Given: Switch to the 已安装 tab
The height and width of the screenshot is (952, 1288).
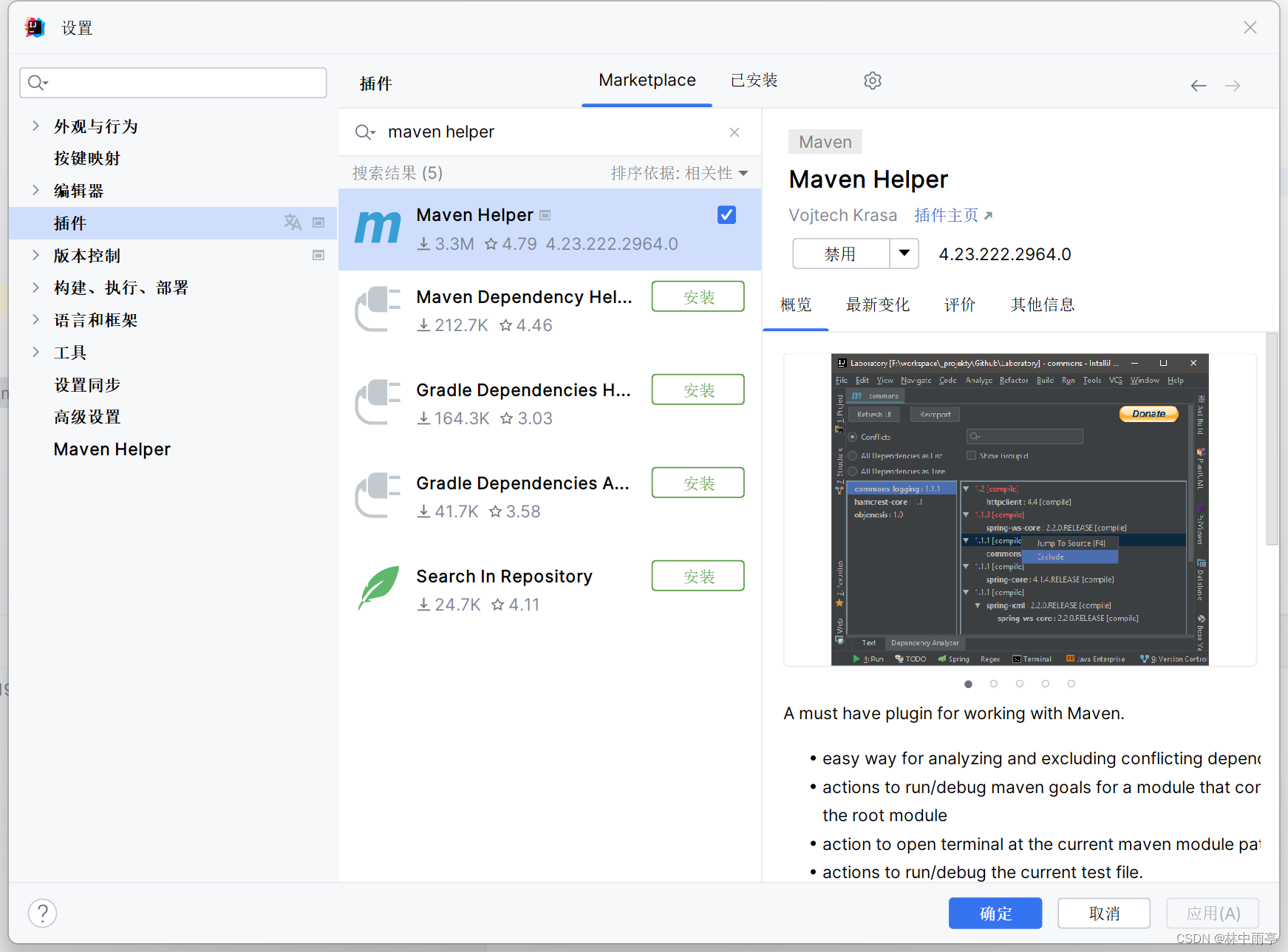Looking at the screenshot, I should [x=754, y=81].
